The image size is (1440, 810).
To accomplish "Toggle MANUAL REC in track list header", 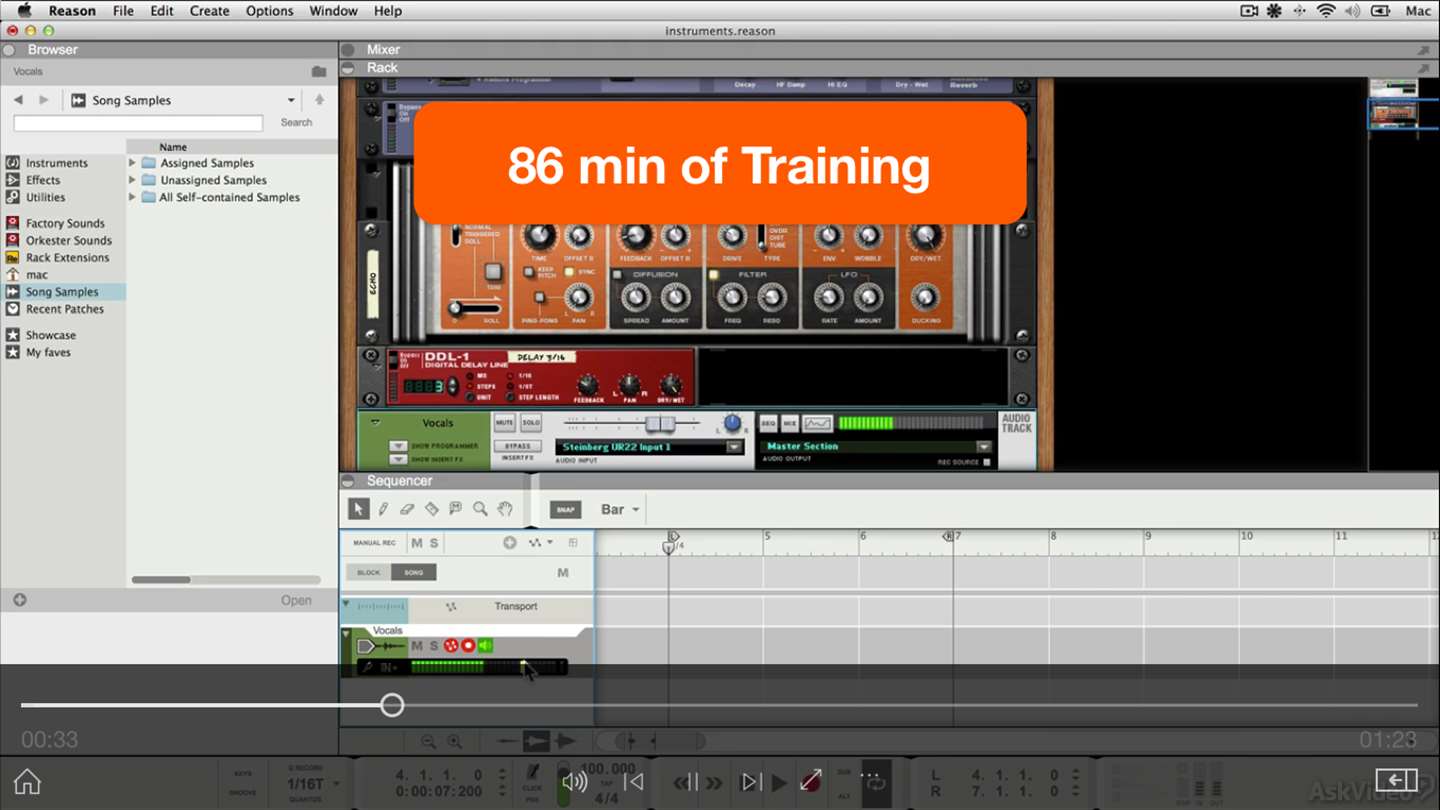I will coord(375,543).
